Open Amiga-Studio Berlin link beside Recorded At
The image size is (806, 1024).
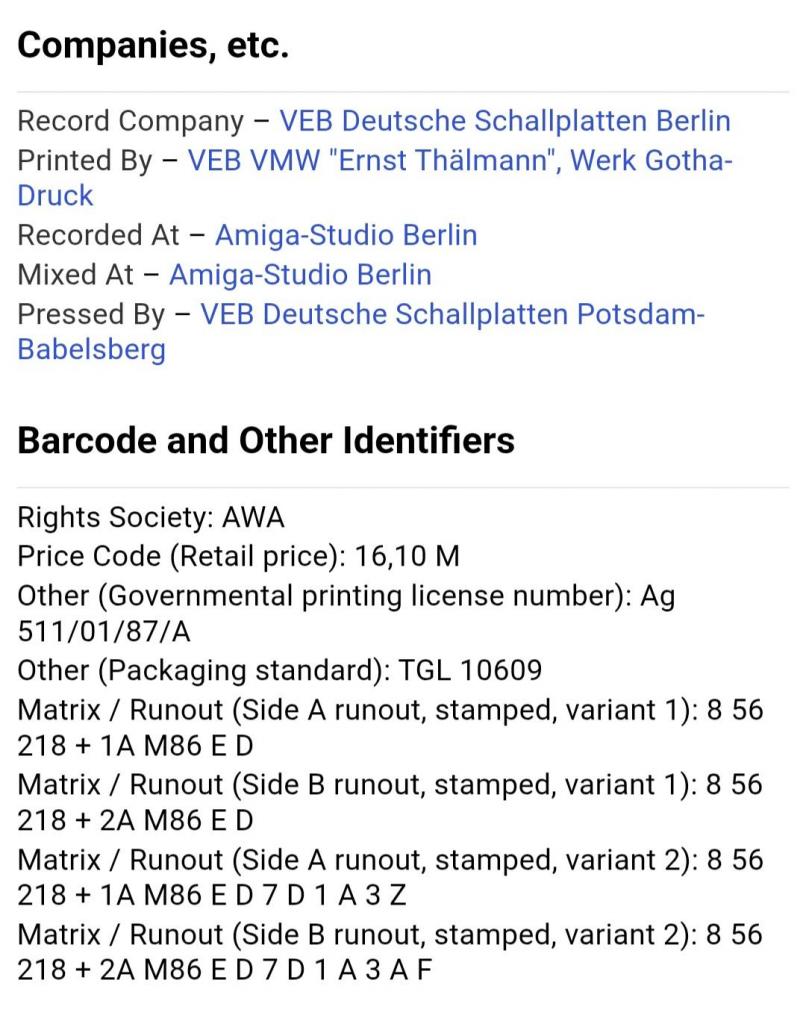(346, 235)
